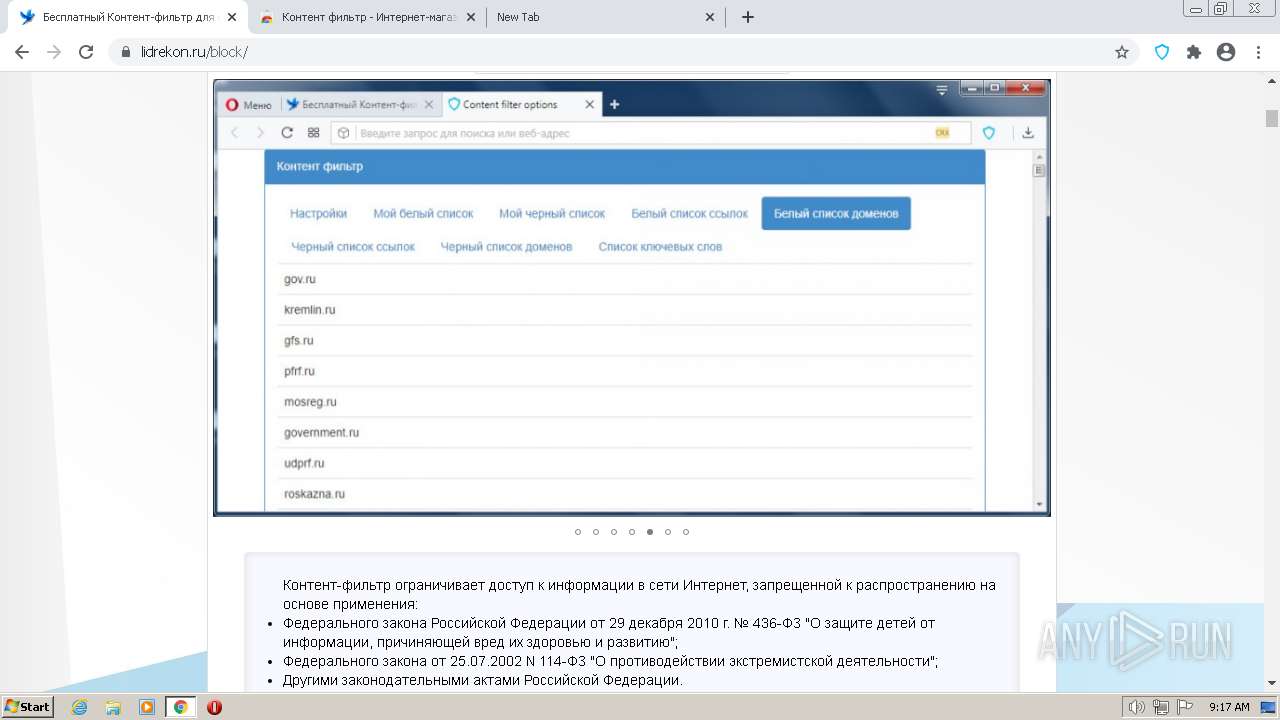1280x720 pixels.
Task: View site security lock icon info
Action: [125, 52]
